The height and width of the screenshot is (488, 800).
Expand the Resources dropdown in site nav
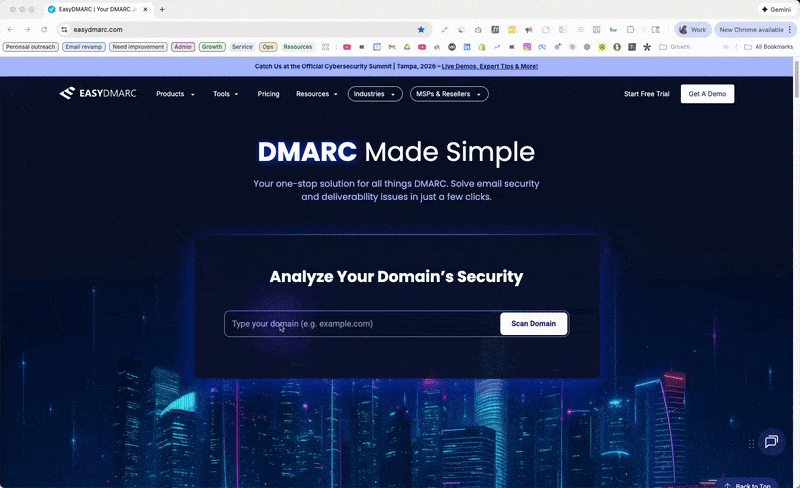pos(317,94)
